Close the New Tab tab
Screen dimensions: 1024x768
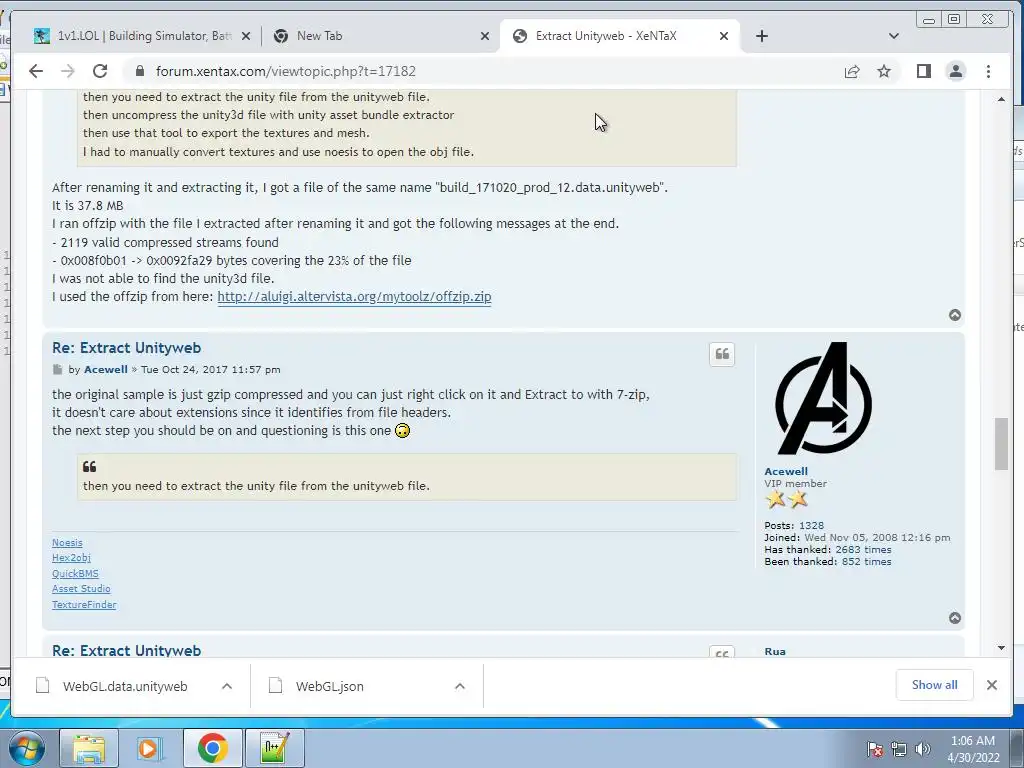tap(485, 37)
